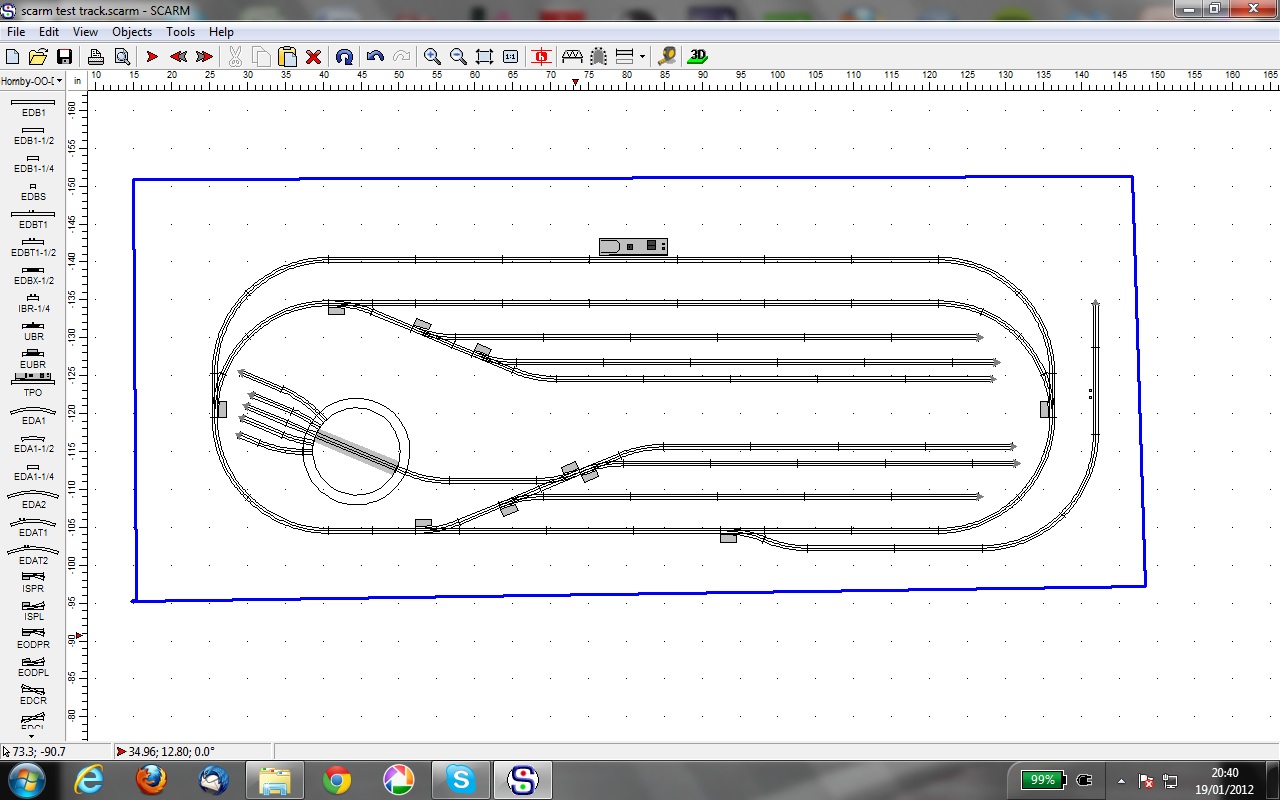Image resolution: width=1280 pixels, height=800 pixels.
Task: Click the Paste clipboard icon
Action: pos(287,57)
